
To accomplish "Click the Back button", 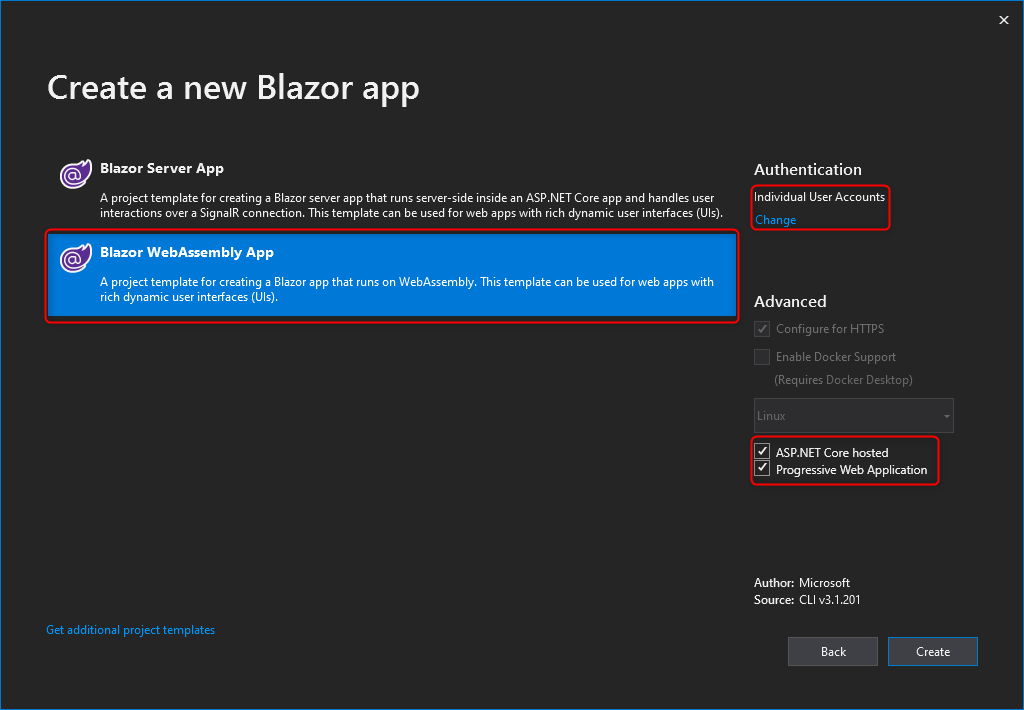I will pyautogui.click(x=833, y=651).
